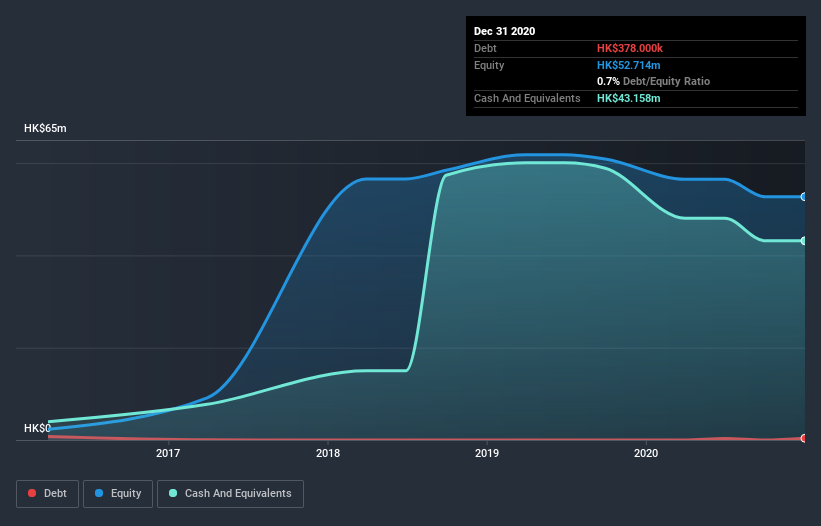
Task: Click Cash And Equivalents label in tooltip
Action: (527, 98)
